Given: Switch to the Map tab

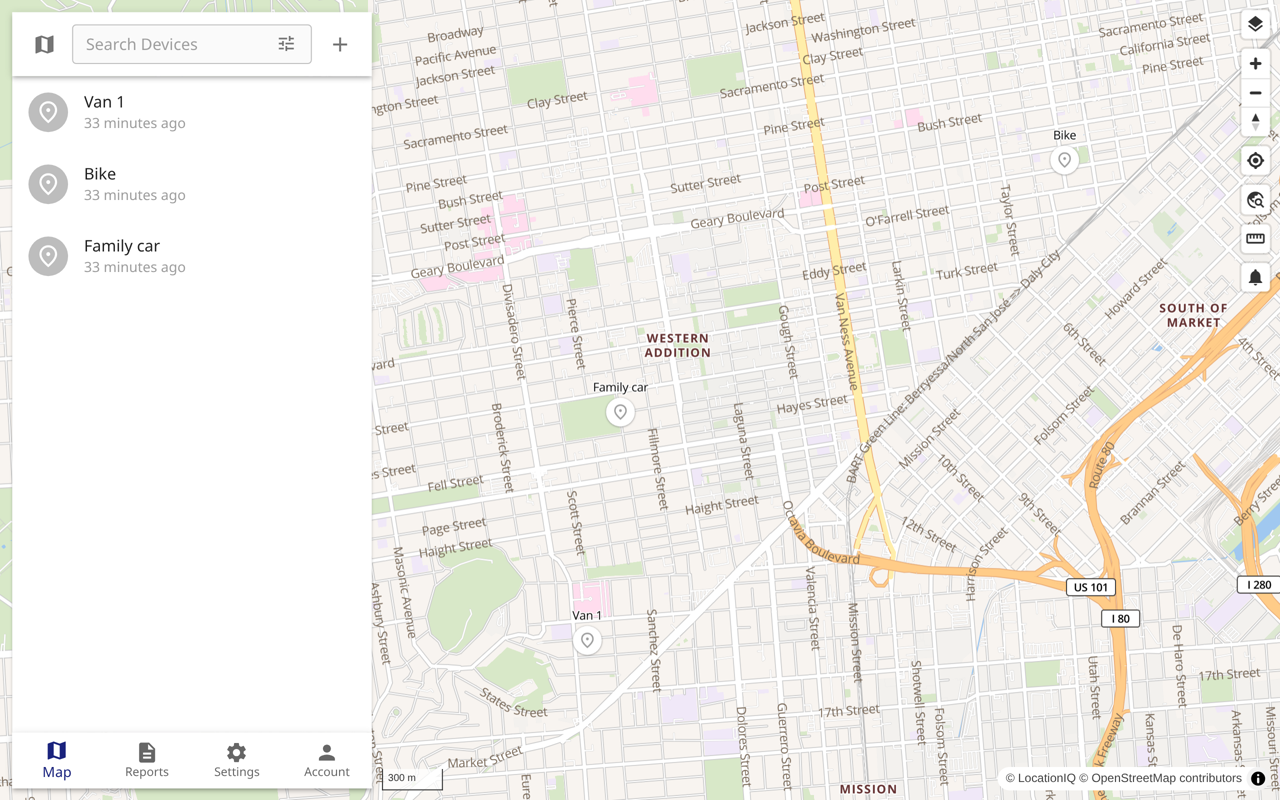Looking at the screenshot, I should (x=57, y=760).
